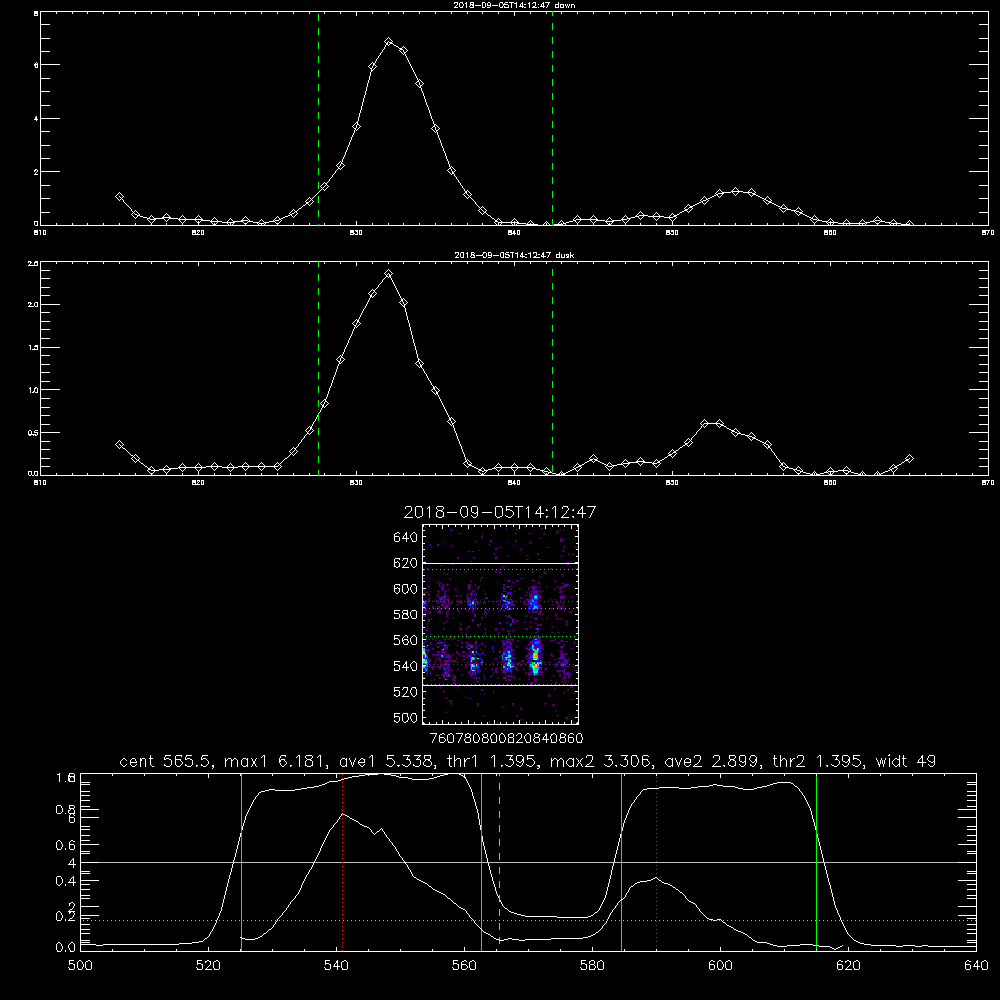Click y-axis label '620' of the spectral image
Viewport: 1000px width, 1000px height.
point(405,563)
